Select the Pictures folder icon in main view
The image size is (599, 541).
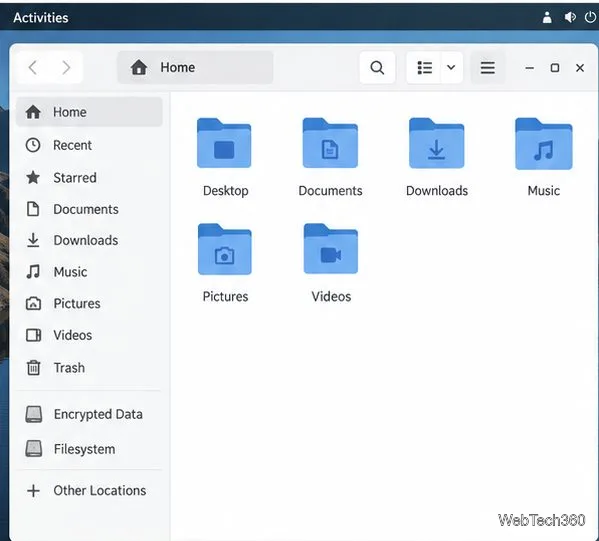pyautogui.click(x=225, y=249)
